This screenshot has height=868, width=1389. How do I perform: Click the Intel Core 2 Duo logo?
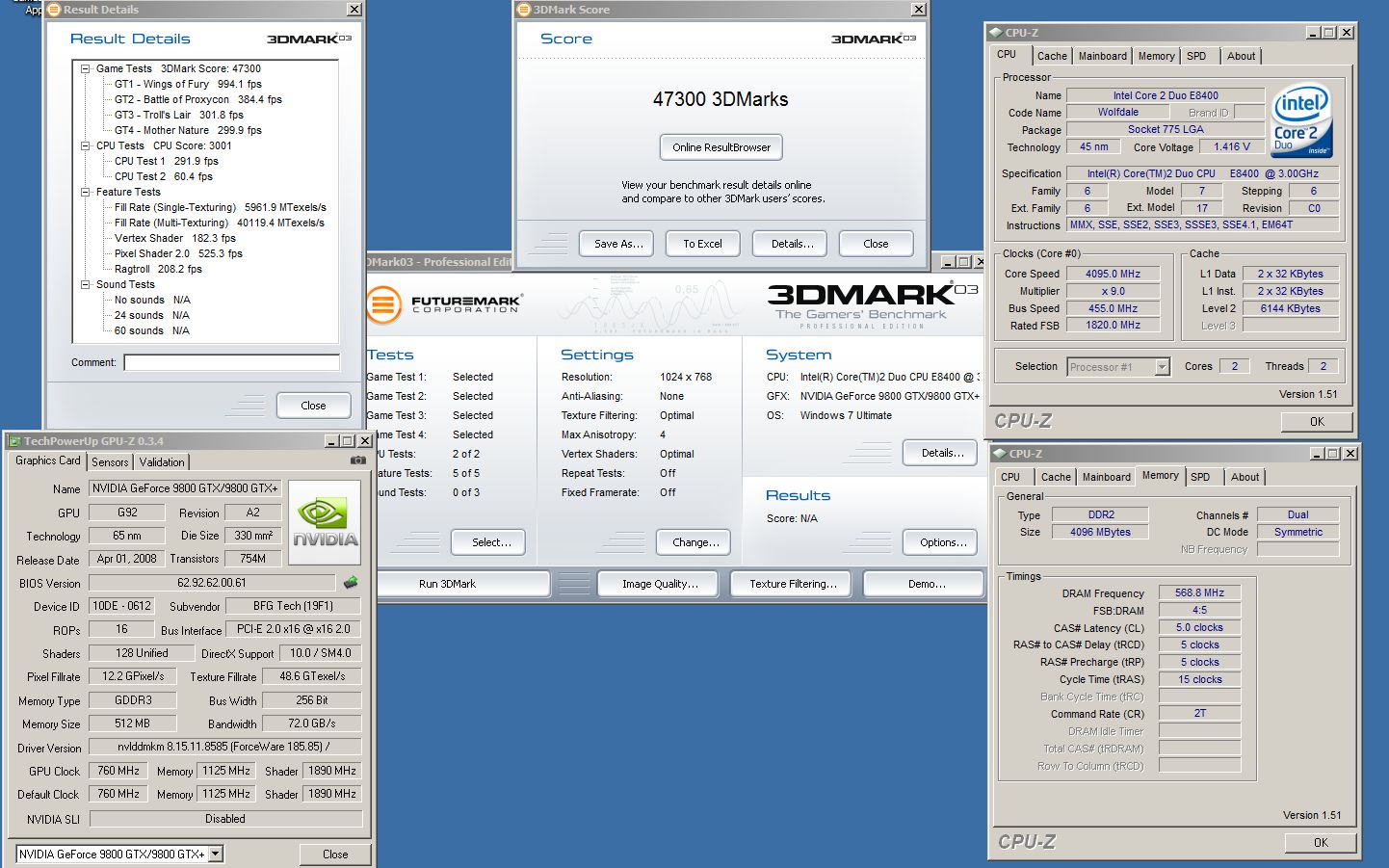tap(1302, 120)
